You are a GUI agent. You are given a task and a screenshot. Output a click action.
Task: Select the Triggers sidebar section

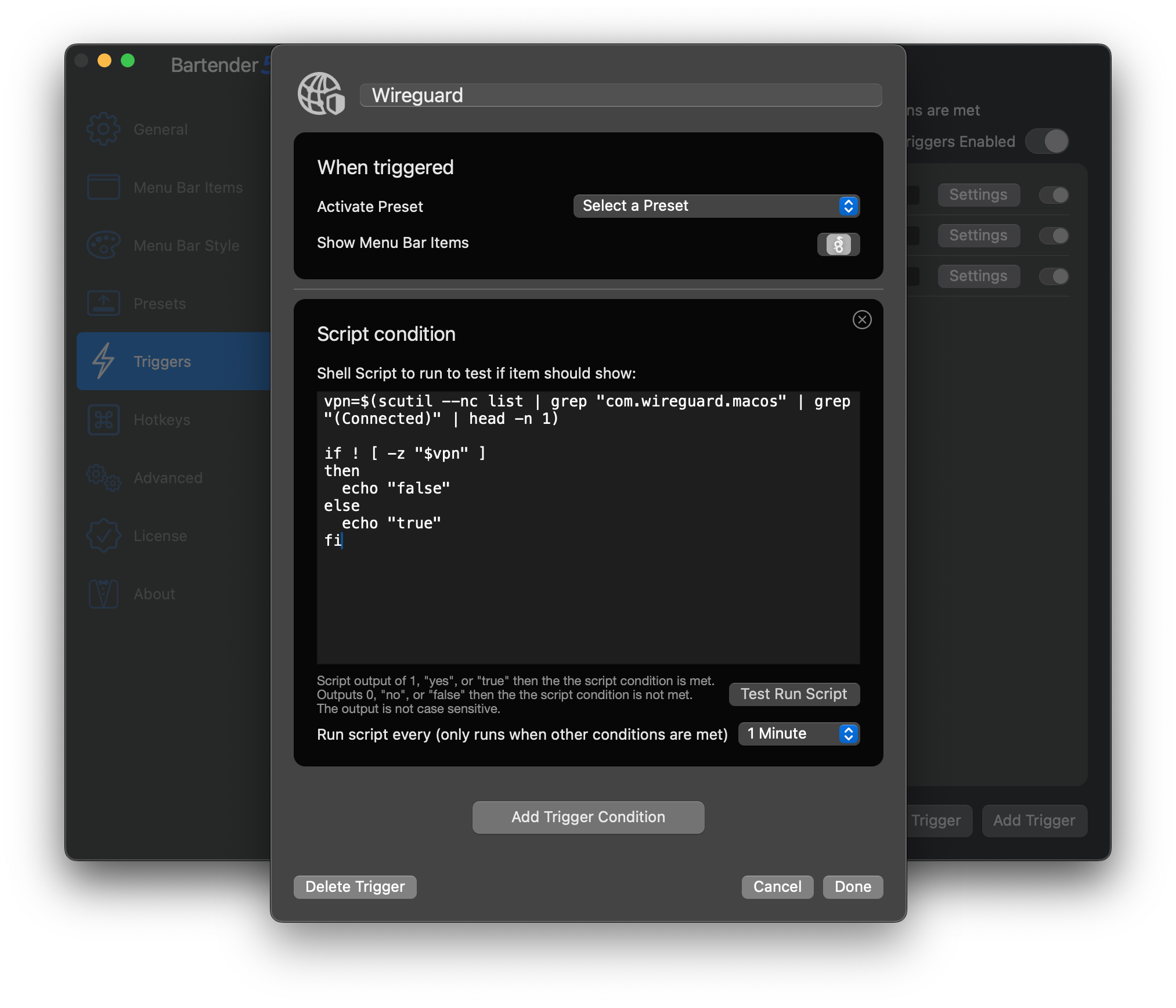(x=173, y=361)
